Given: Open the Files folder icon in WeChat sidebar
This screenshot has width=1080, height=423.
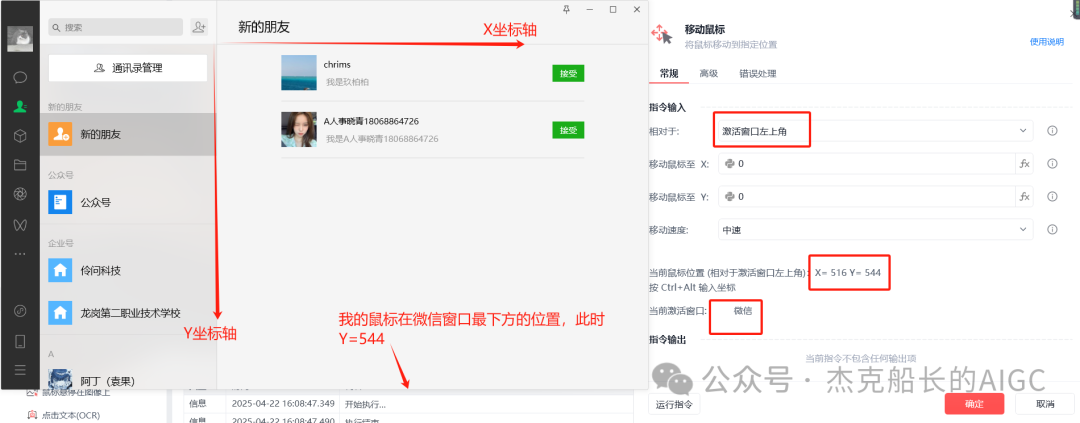Looking at the screenshot, I should tap(20, 165).
